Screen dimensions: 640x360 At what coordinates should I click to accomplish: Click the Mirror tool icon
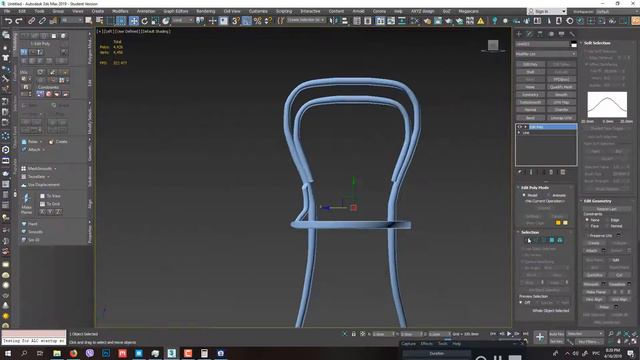tap(334, 21)
